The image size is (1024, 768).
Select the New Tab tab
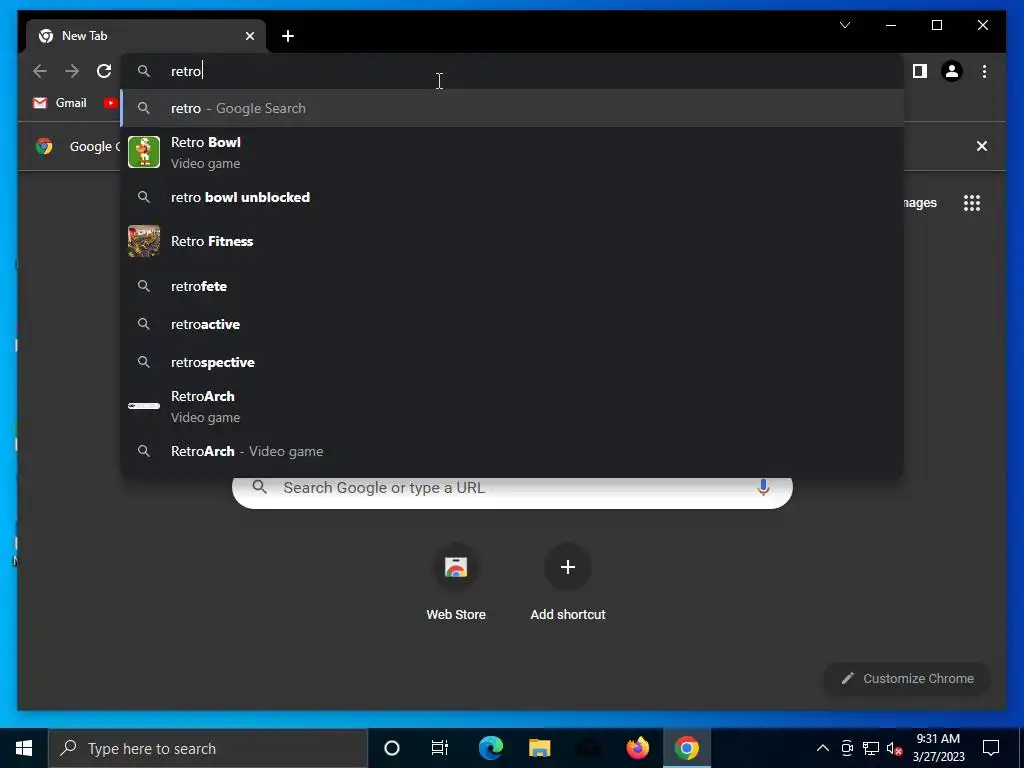(x=146, y=36)
